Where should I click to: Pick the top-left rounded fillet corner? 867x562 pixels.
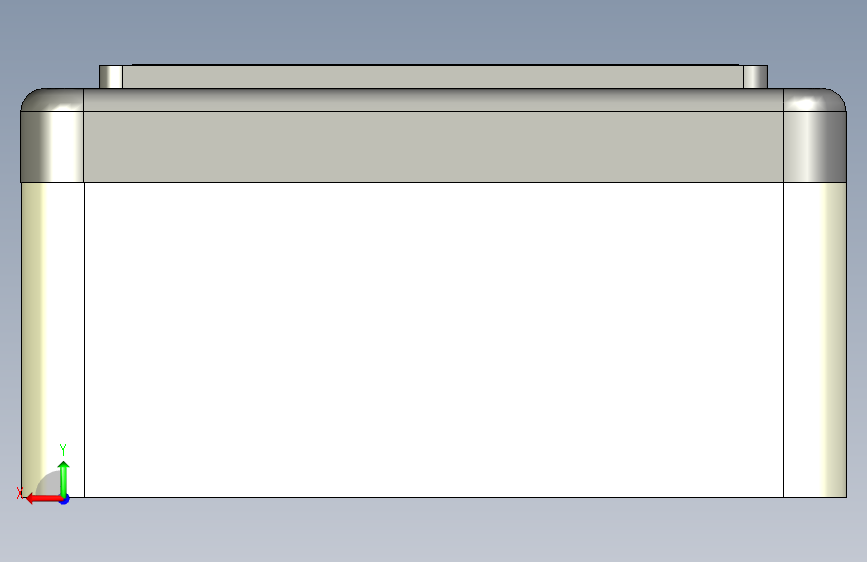coord(53,100)
